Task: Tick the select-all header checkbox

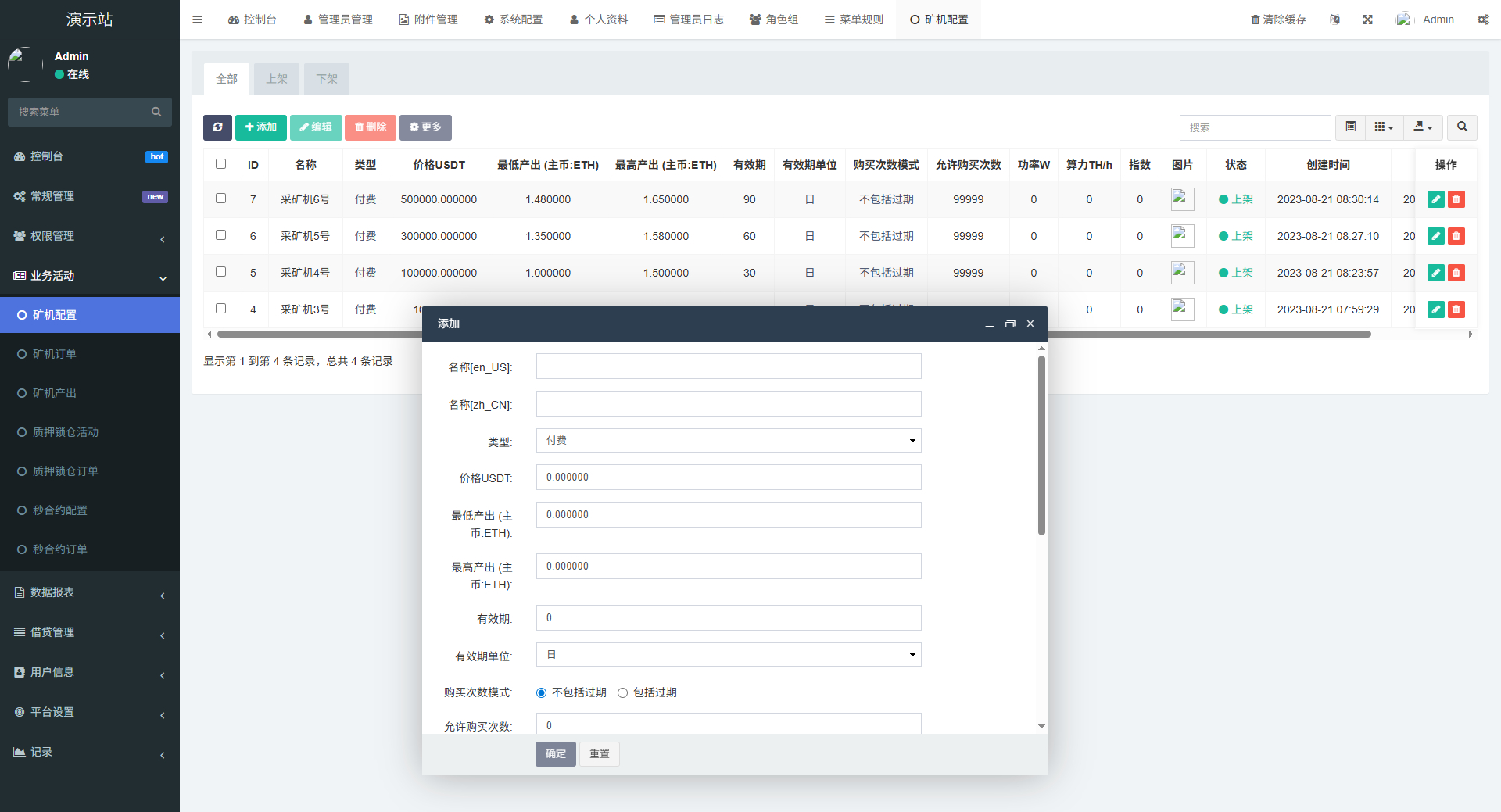Action: tap(220, 164)
